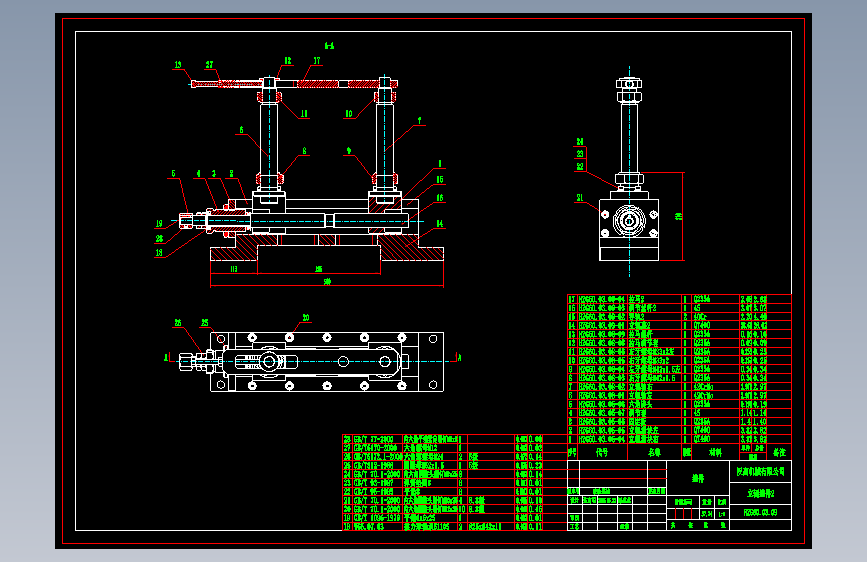Select balloon number 12 above left column
This screenshot has height=562, width=867.
[x=288, y=60]
